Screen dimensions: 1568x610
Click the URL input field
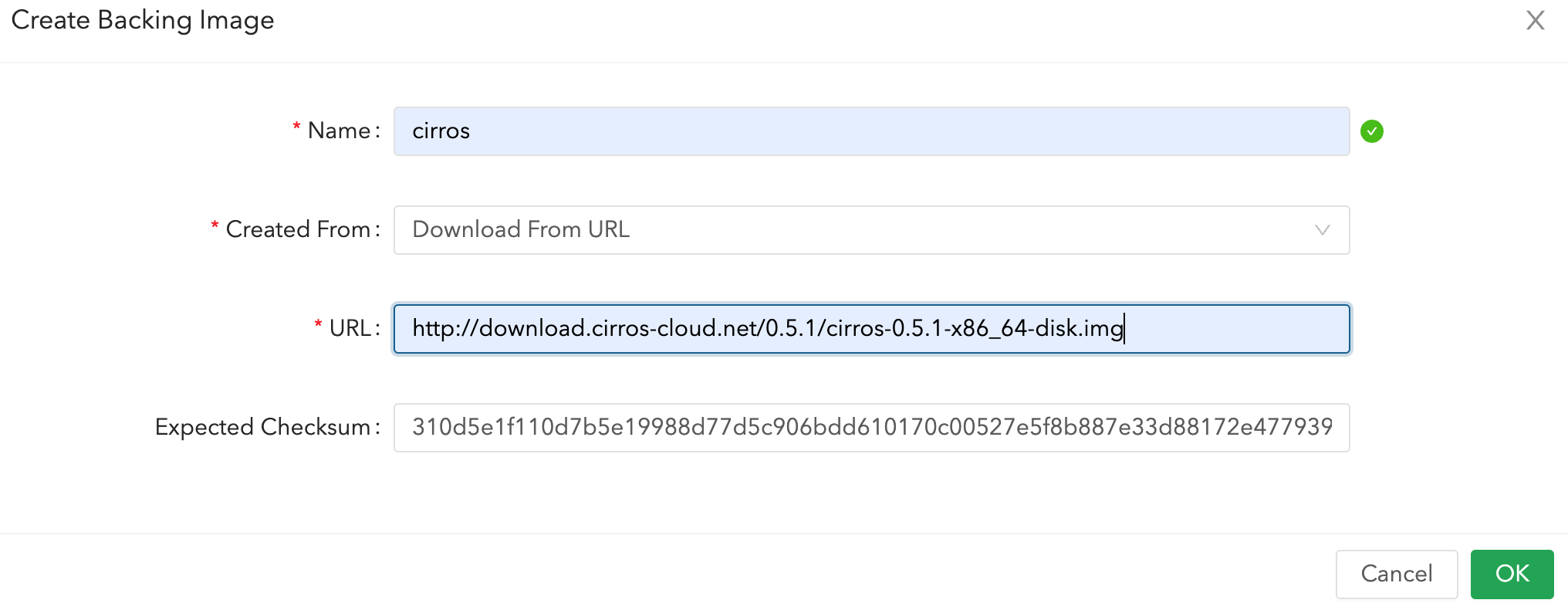(870, 329)
